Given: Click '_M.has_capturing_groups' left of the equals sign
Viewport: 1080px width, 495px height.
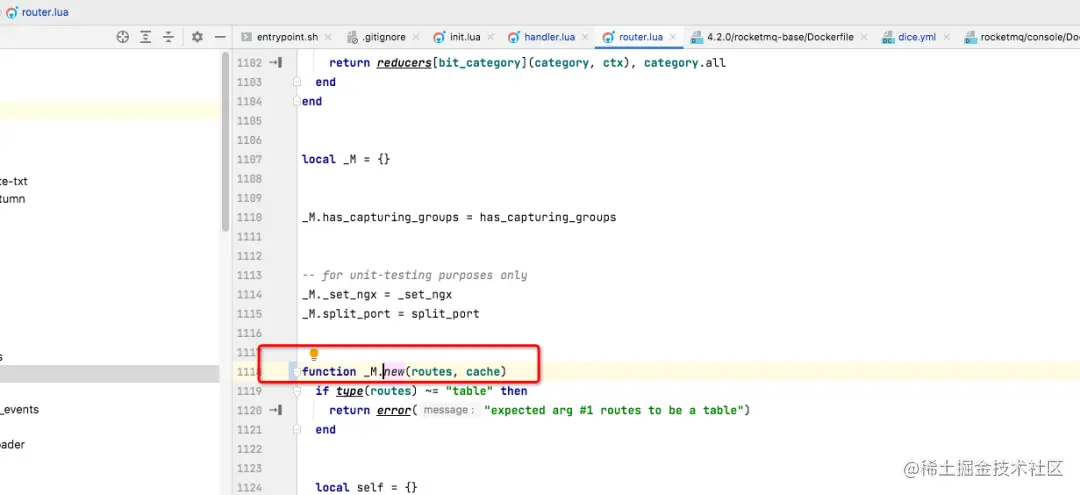Looking at the screenshot, I should [381, 218].
